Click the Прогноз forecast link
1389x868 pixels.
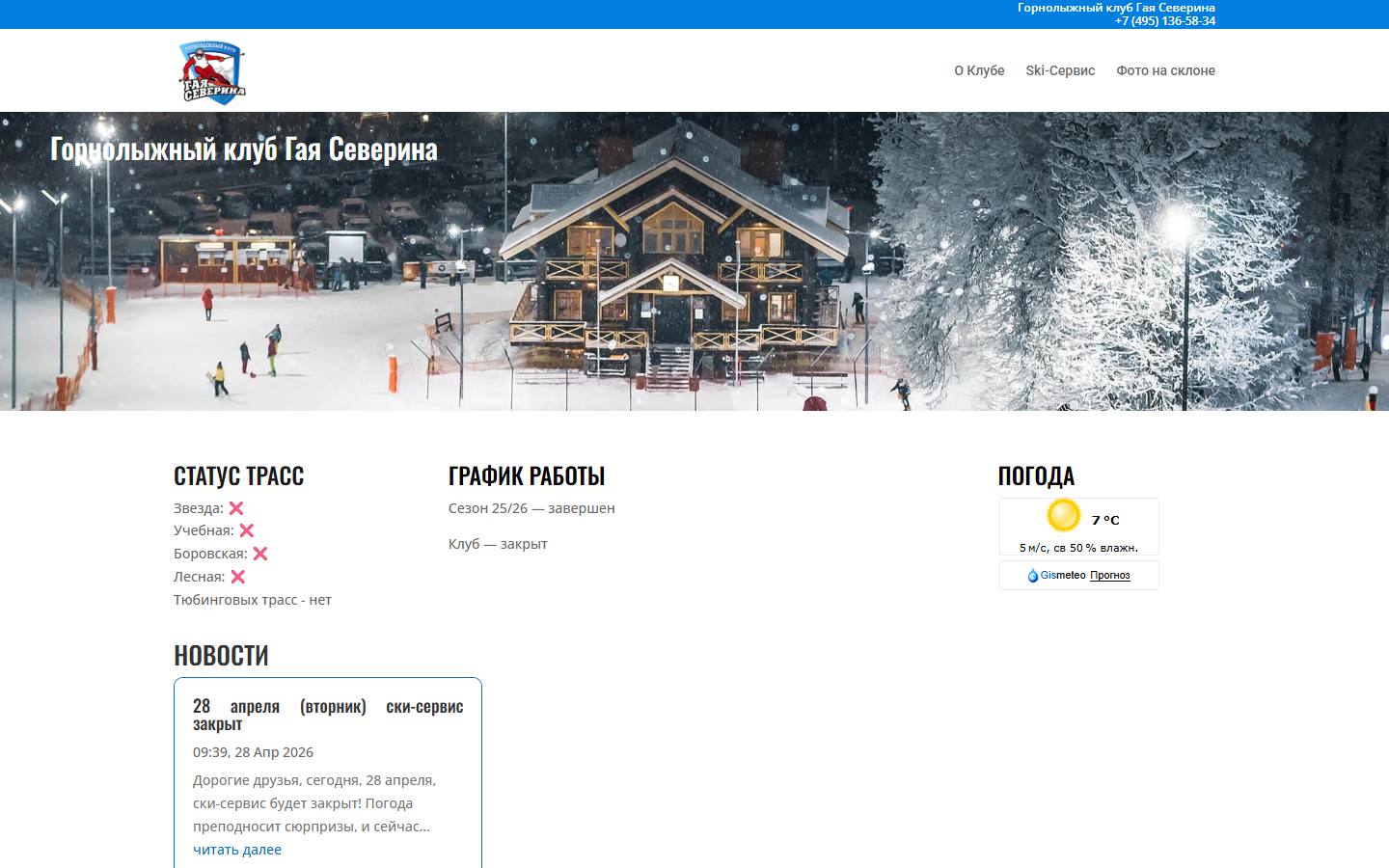1110,576
